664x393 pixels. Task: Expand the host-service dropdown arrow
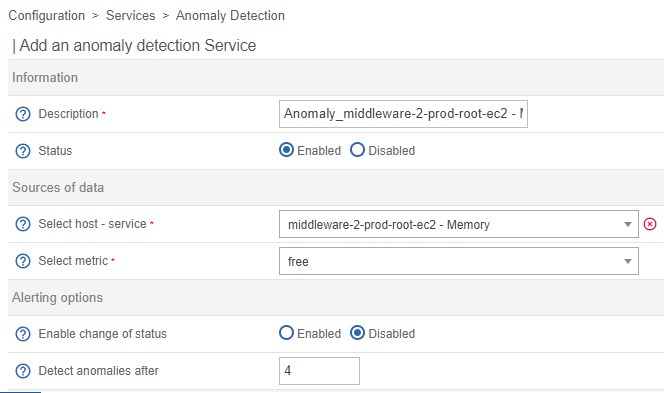tap(628, 224)
